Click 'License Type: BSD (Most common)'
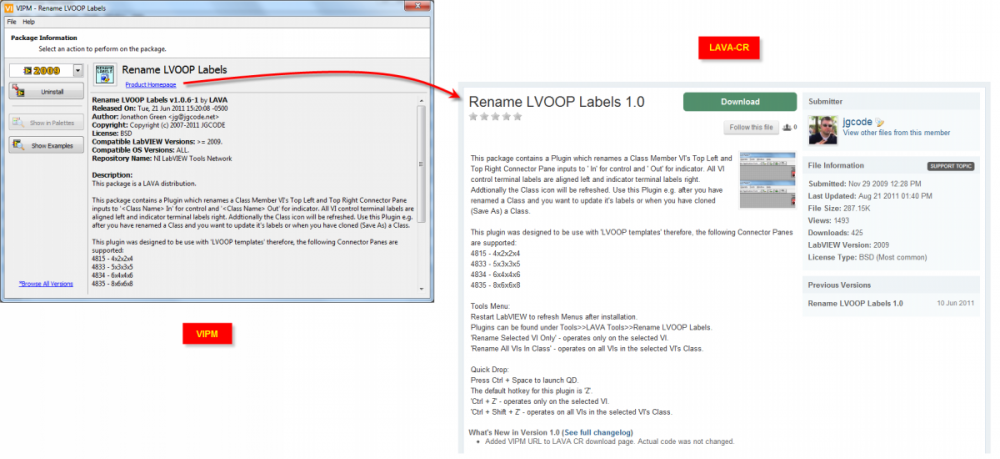 (867, 258)
